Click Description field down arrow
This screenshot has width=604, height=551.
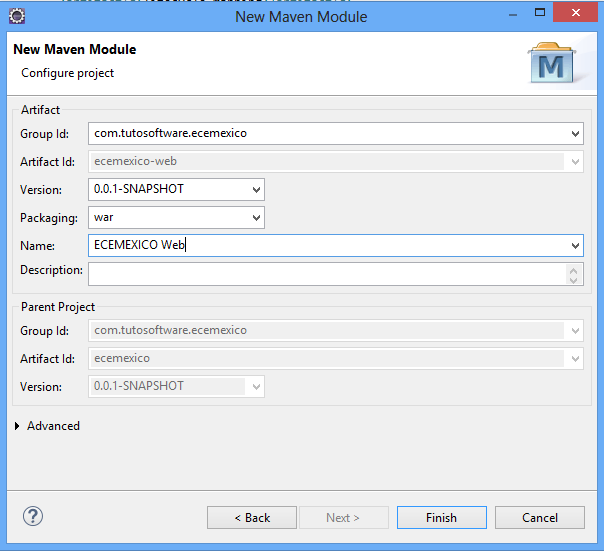[x=574, y=280]
